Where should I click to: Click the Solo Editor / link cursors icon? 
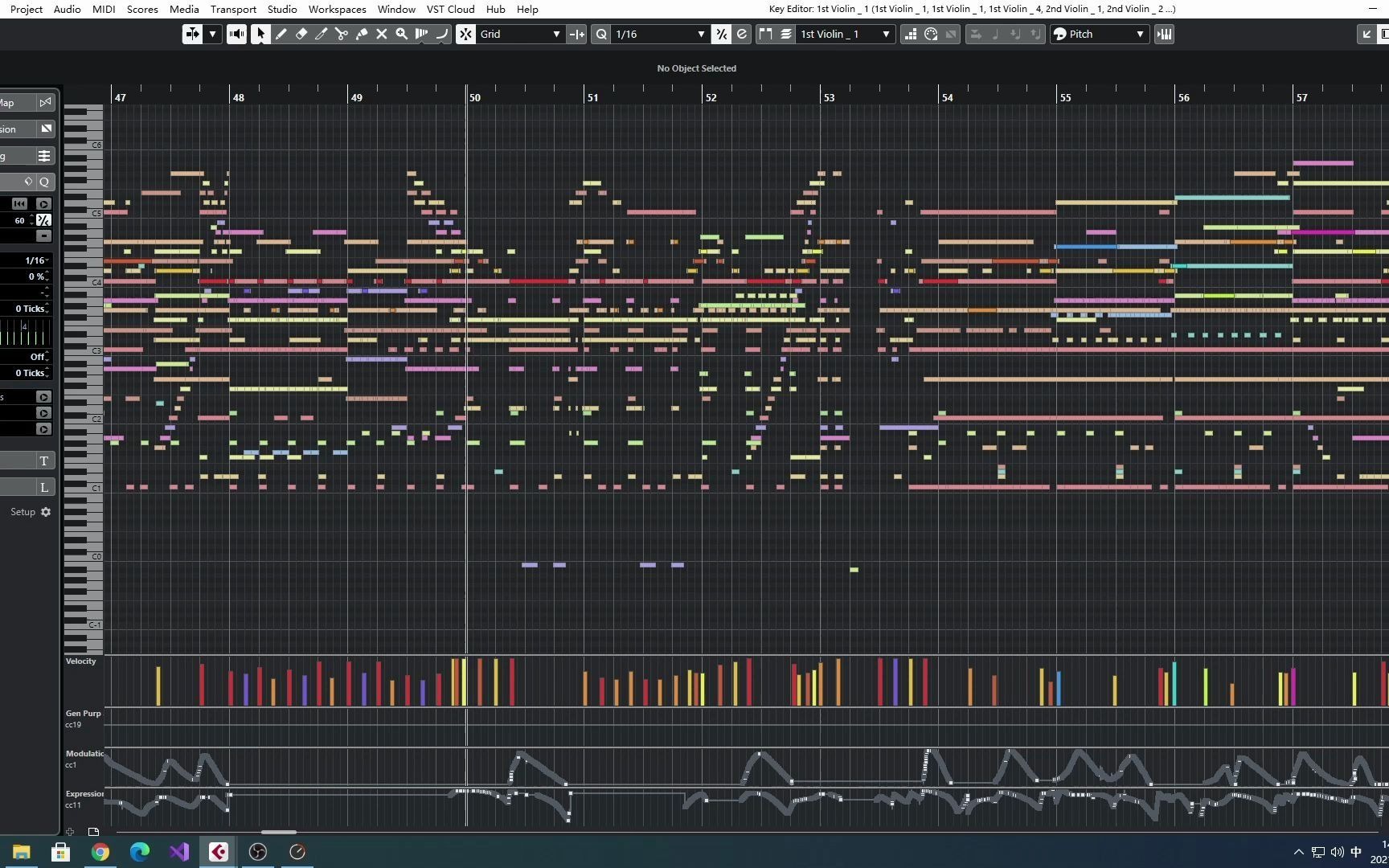pyautogui.click(x=192, y=34)
